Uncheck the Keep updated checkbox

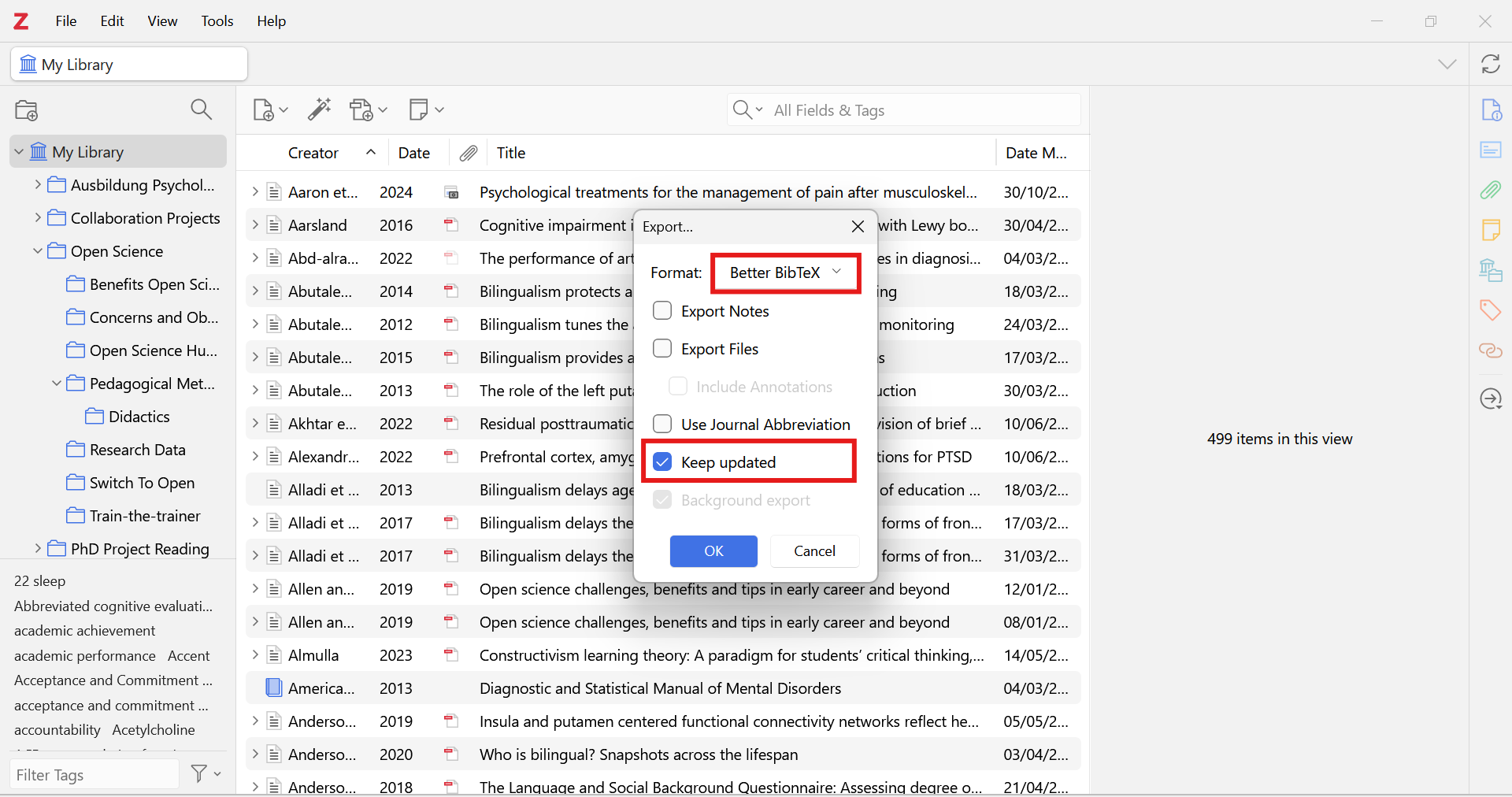(x=662, y=462)
